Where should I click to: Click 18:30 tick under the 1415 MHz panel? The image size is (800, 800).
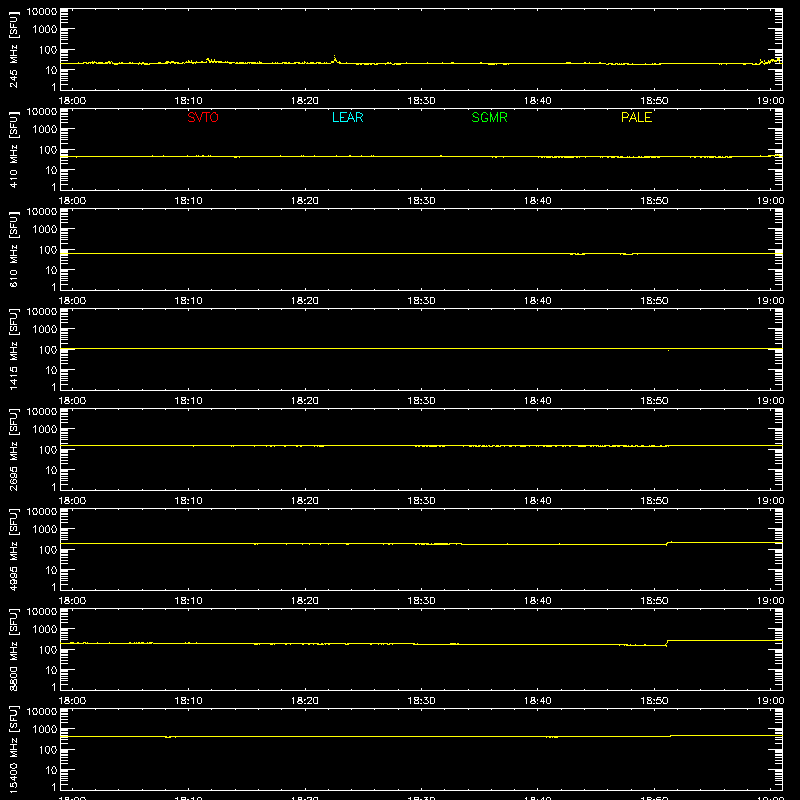pos(421,401)
